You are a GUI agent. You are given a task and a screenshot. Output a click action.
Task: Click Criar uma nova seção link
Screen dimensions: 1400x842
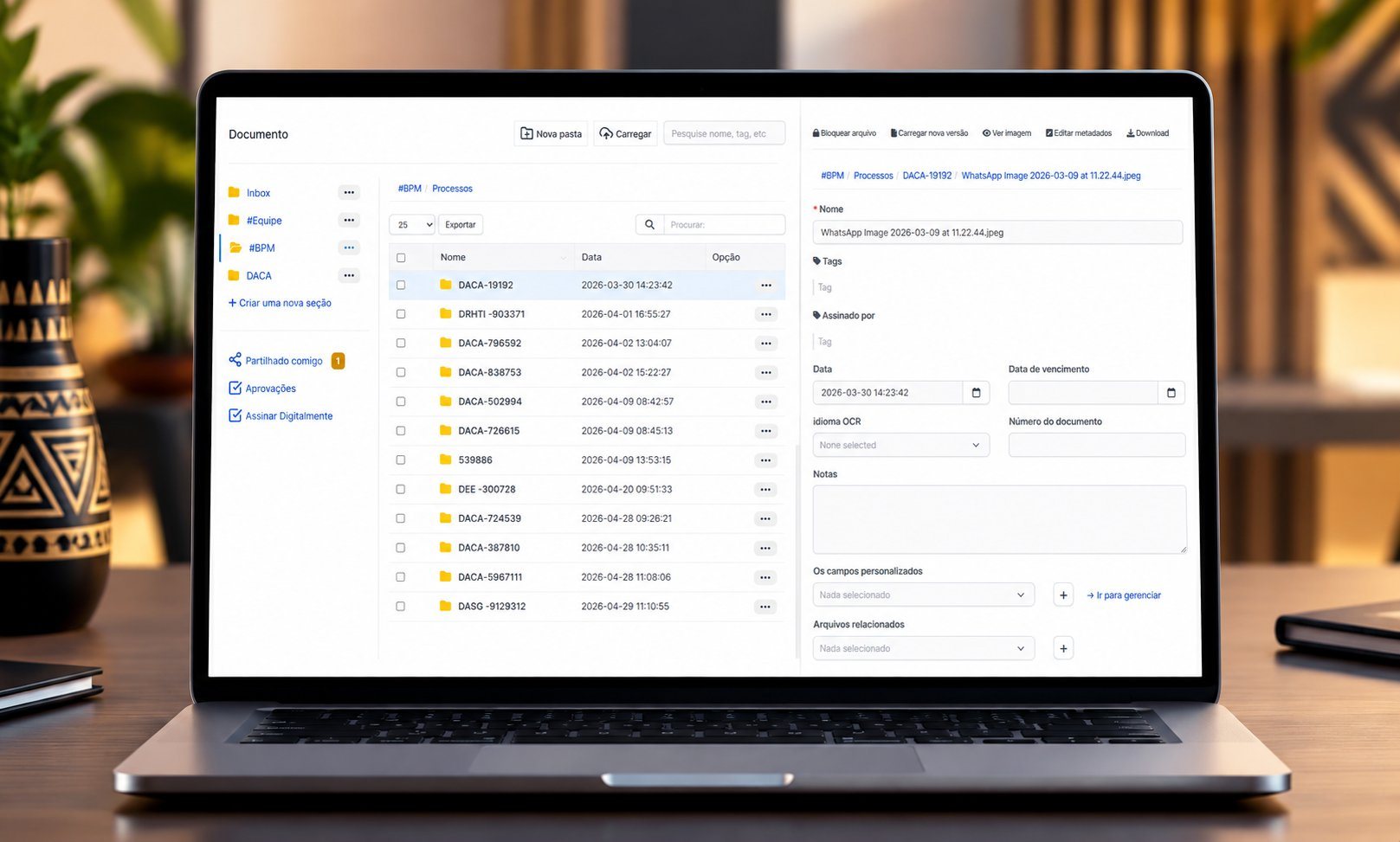coord(280,303)
